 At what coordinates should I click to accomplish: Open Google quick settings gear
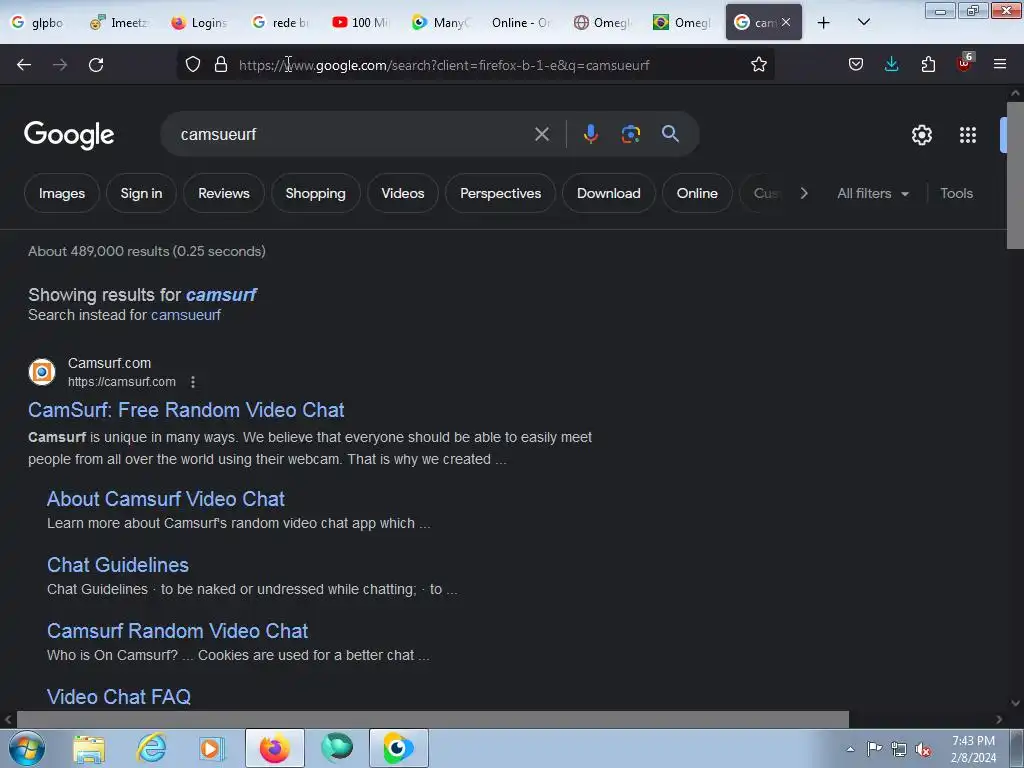click(921, 135)
